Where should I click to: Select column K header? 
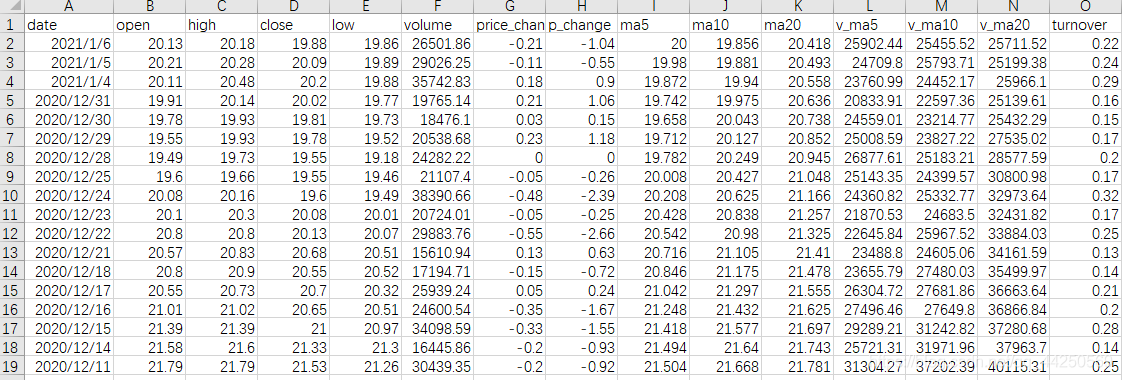coord(798,7)
